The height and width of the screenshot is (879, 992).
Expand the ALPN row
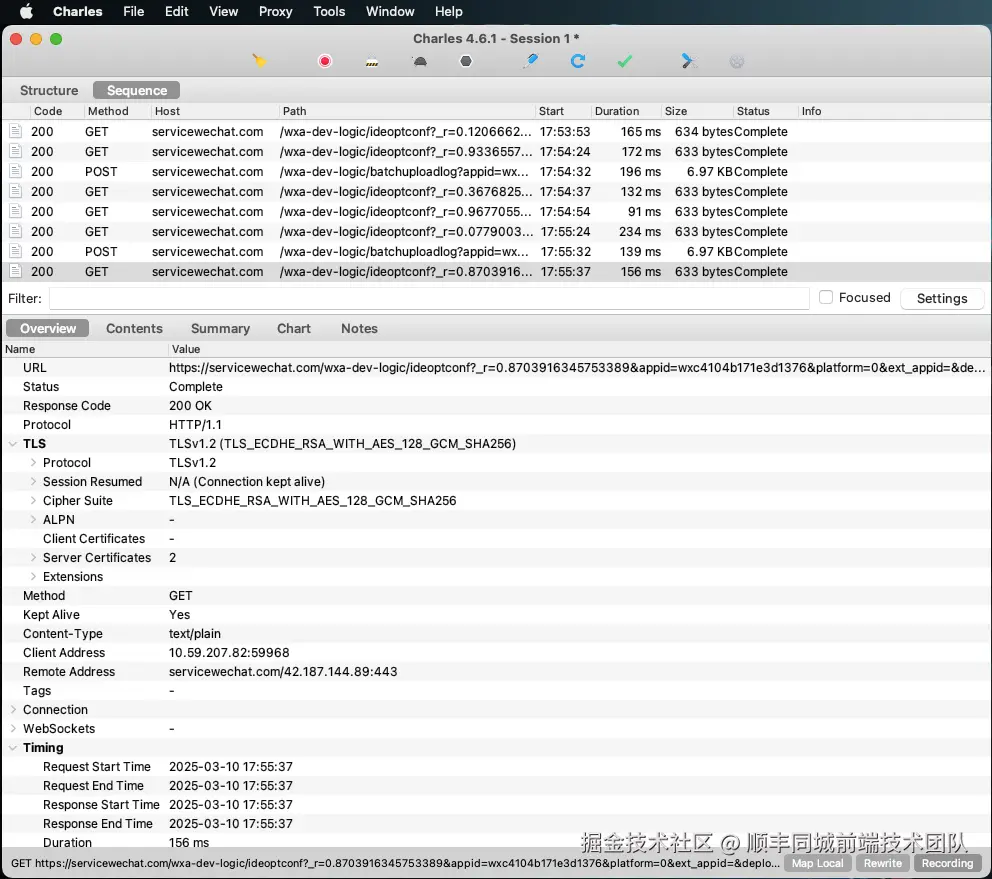point(33,520)
